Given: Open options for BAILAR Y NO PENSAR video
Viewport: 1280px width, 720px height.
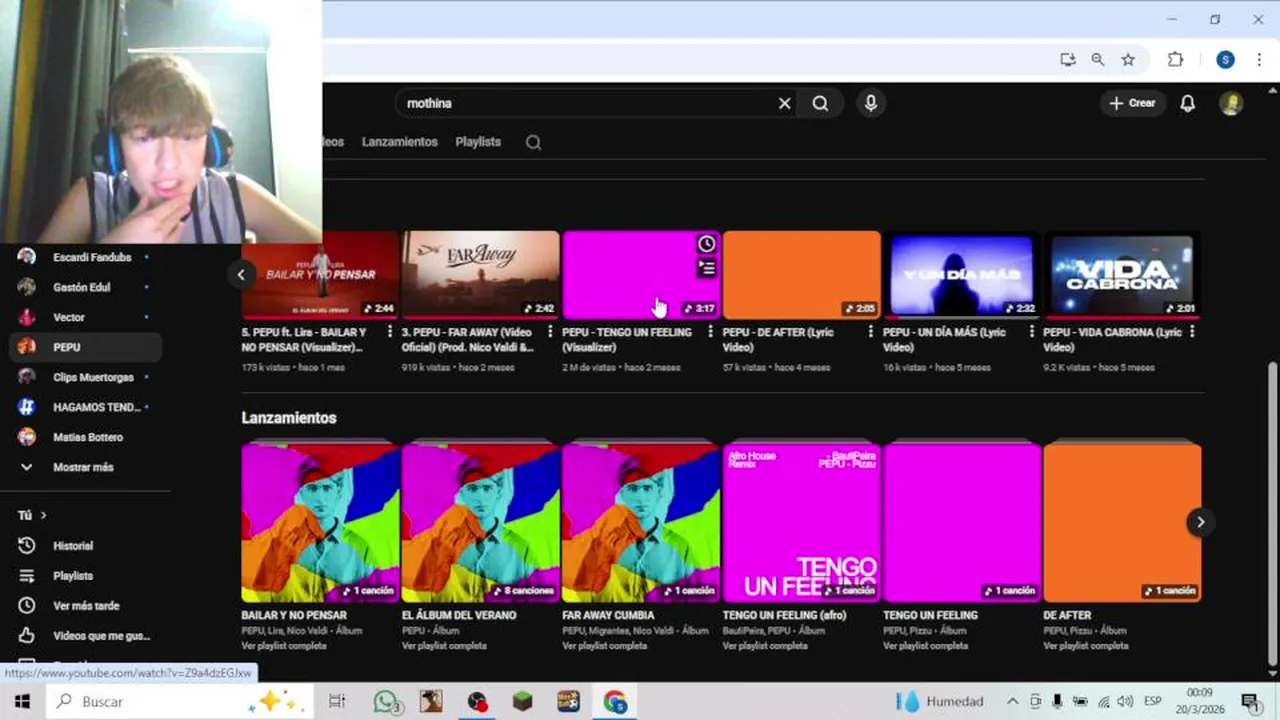Looking at the screenshot, I should coord(390,332).
